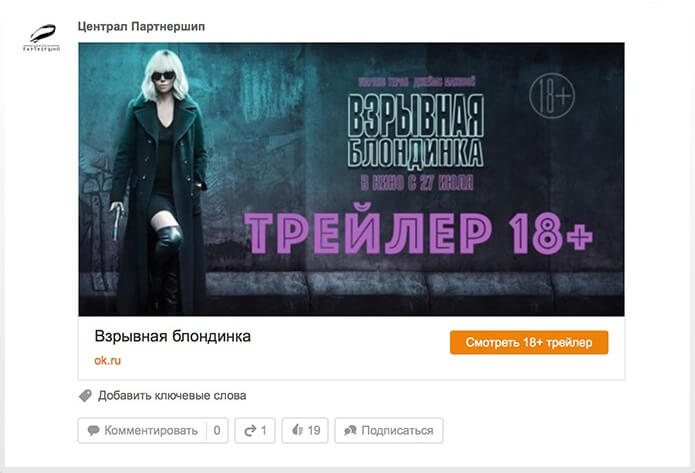Click the speech bubble comment icon
695x473 pixels.
click(x=93, y=430)
